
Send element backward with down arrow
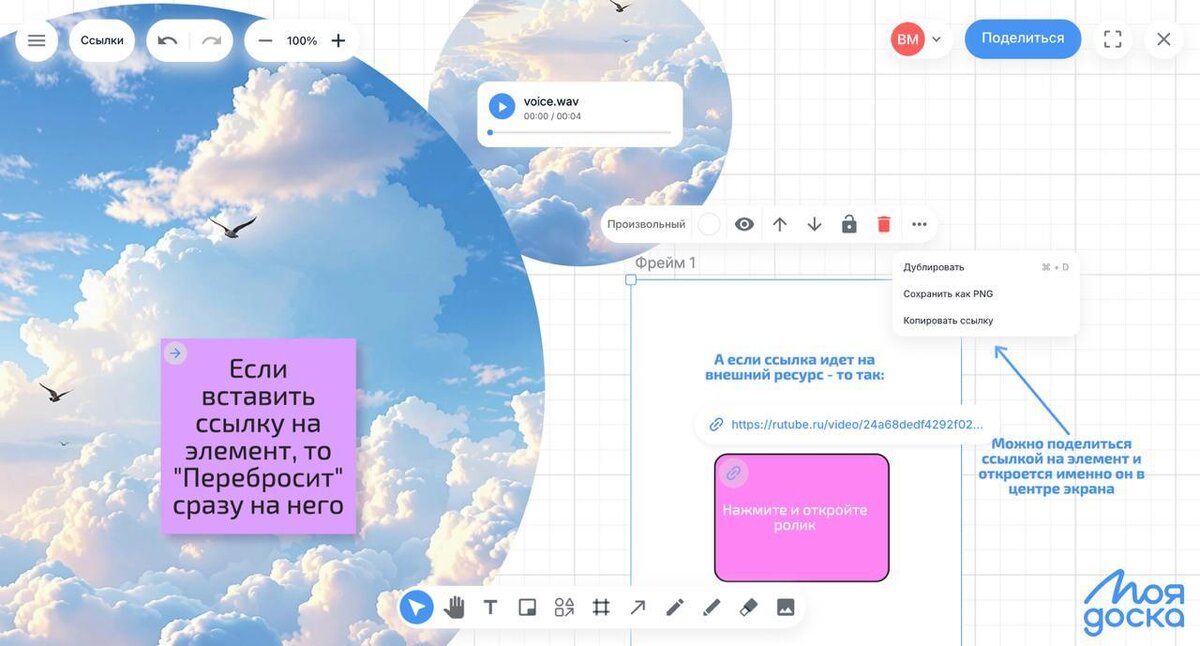814,225
